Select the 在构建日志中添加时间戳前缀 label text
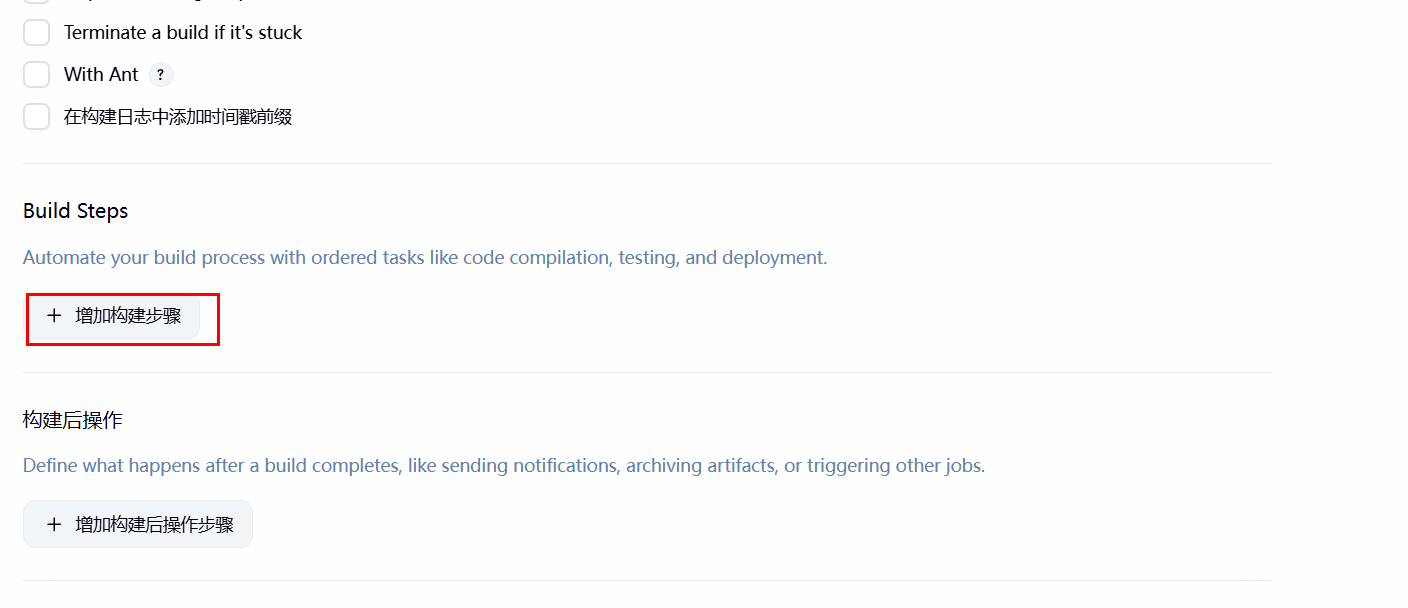 pos(178,117)
